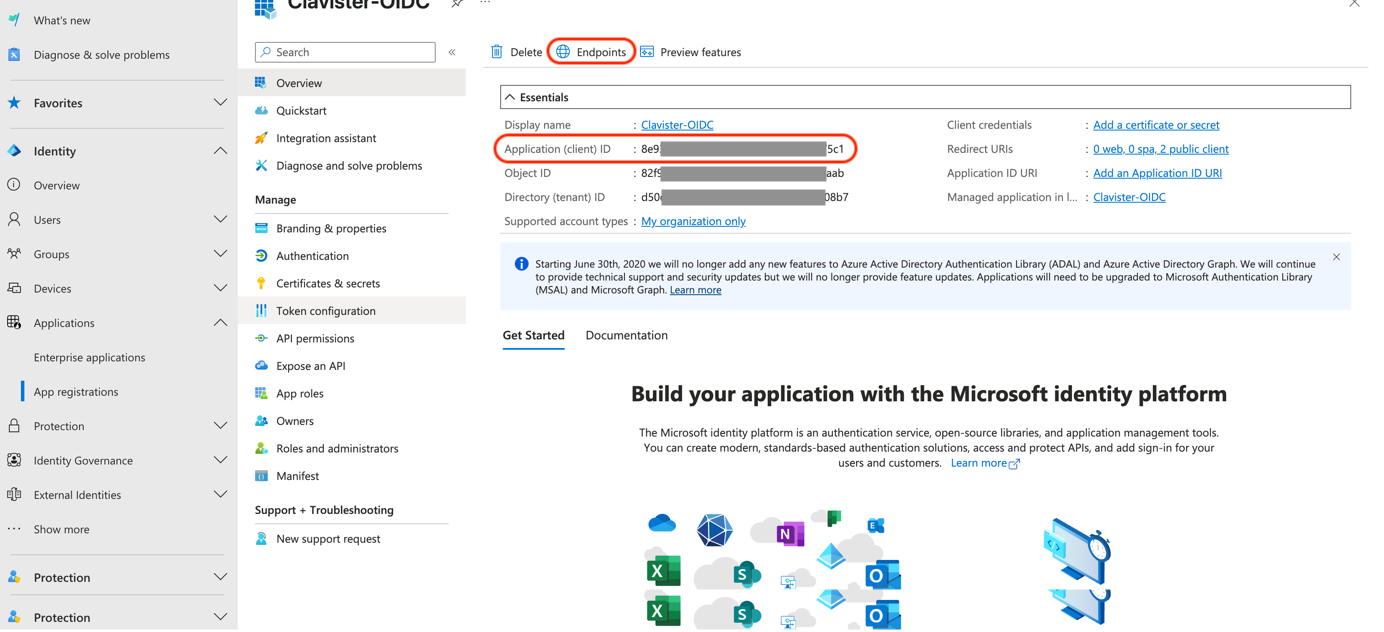Click the API permissions icon
1384x632 pixels.
coord(261,338)
